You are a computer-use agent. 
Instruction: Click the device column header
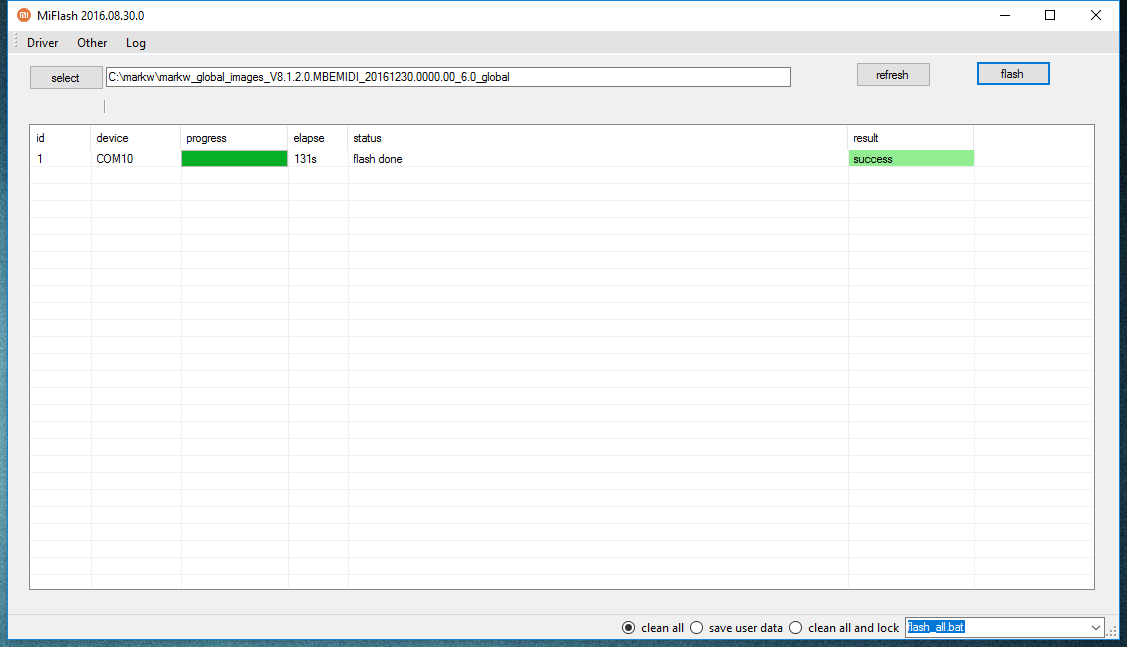(135, 138)
